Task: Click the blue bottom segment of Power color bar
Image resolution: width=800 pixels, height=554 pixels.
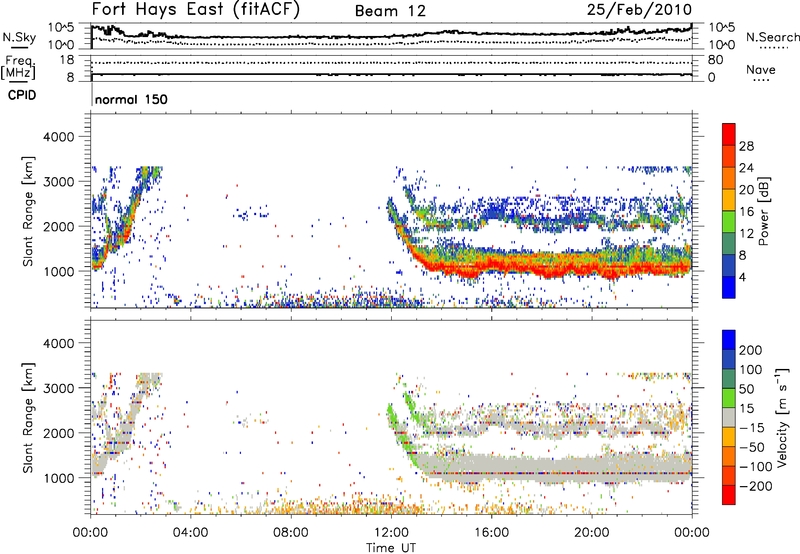Action: pos(729,288)
